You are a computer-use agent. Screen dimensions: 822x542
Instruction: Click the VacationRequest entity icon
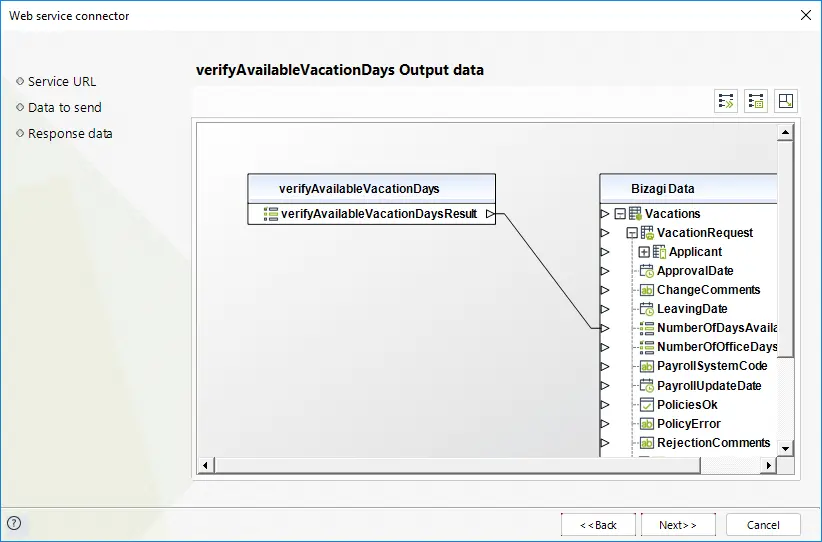pos(647,233)
